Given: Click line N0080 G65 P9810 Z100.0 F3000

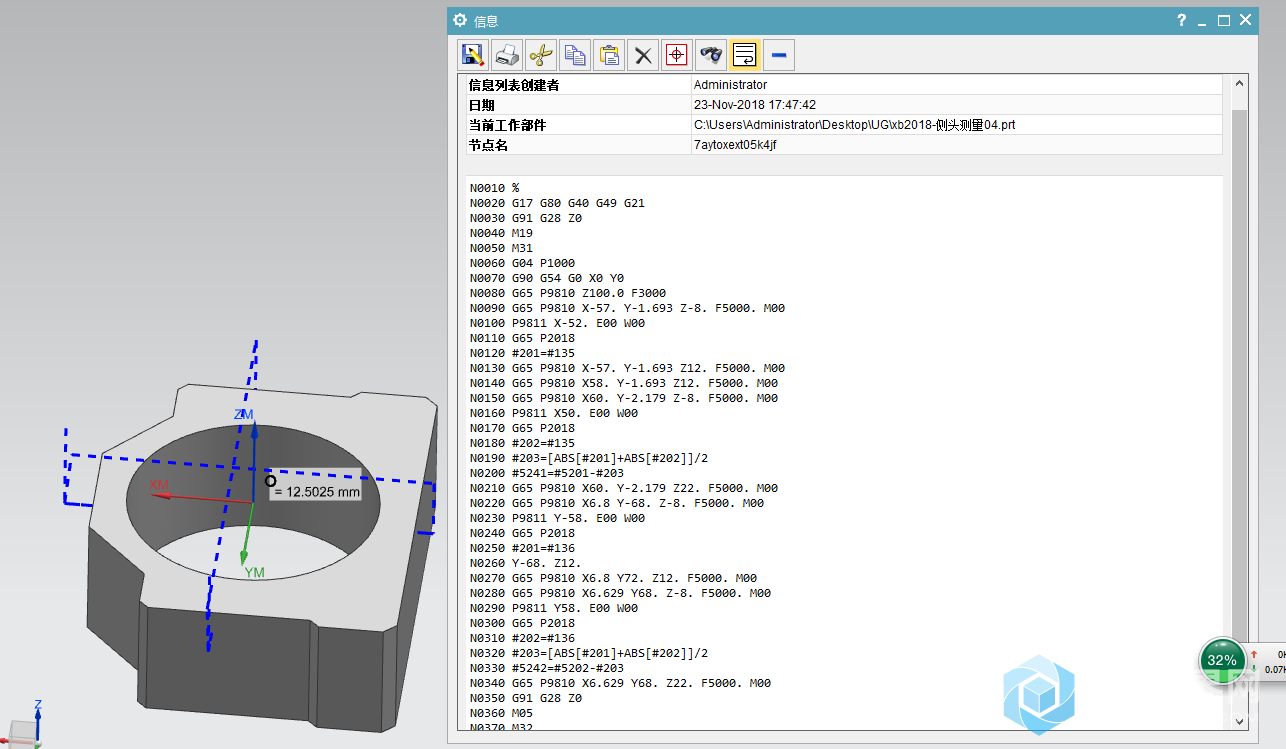Looking at the screenshot, I should pos(568,293).
